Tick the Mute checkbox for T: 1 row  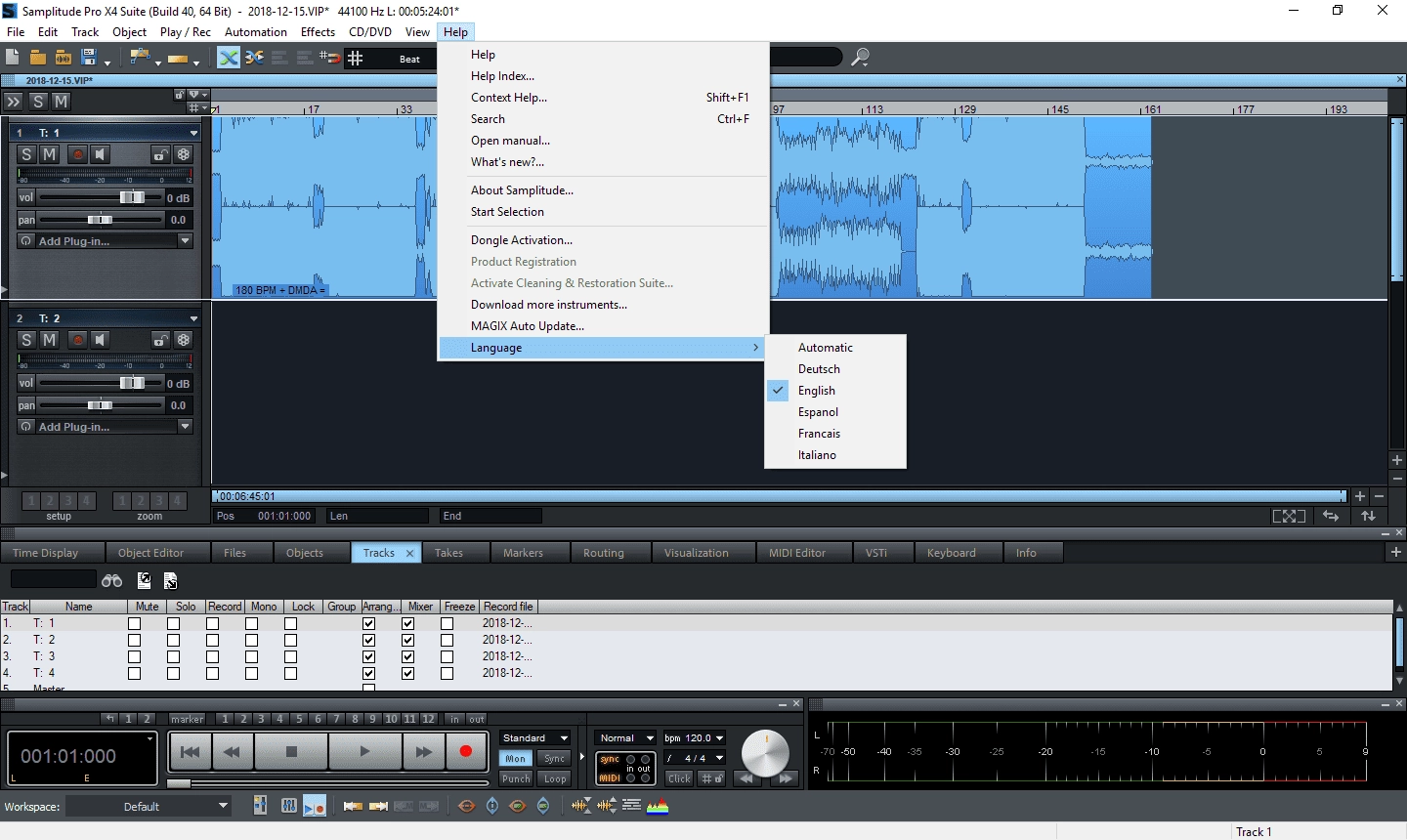pos(135,623)
